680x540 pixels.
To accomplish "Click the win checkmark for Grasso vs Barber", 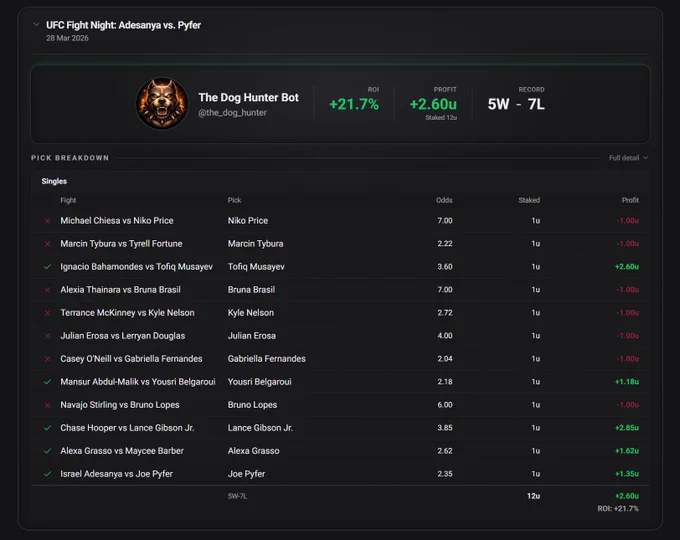I will (x=48, y=451).
